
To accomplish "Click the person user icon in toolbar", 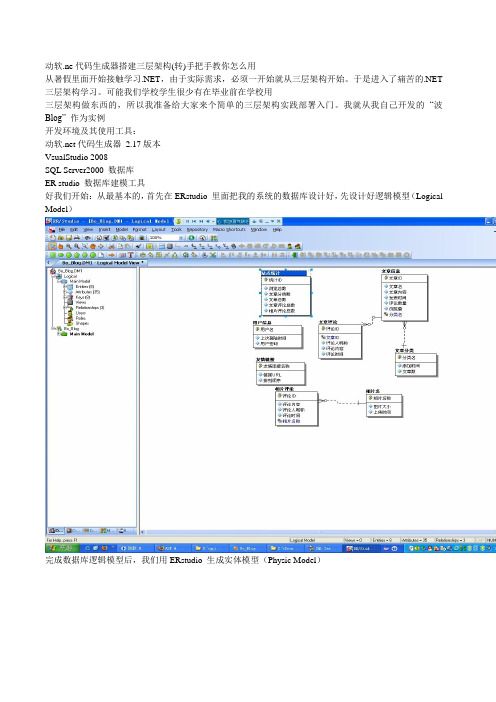I will [x=290, y=246].
